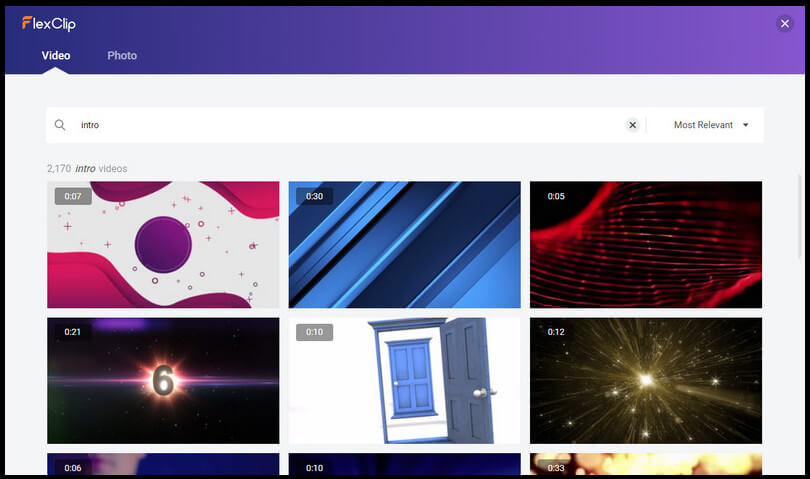The width and height of the screenshot is (810, 479).
Task: Click the 0:30 duration badge
Action: (314, 196)
